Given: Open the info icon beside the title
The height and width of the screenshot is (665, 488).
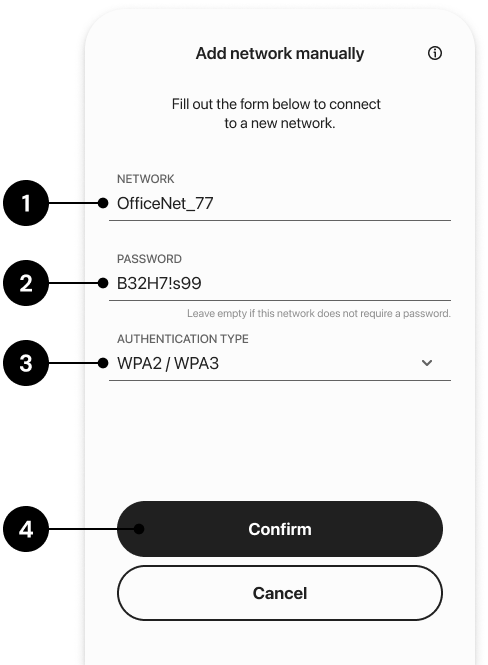Looking at the screenshot, I should 435,53.
